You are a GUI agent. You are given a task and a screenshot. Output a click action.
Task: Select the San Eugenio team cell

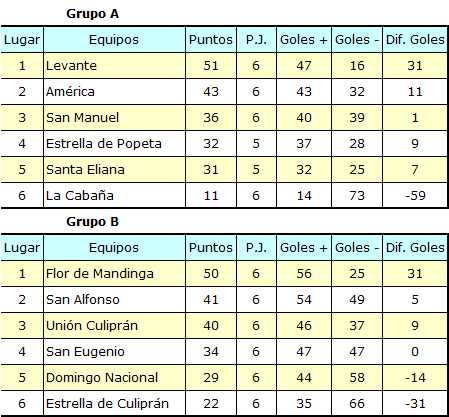point(114,352)
